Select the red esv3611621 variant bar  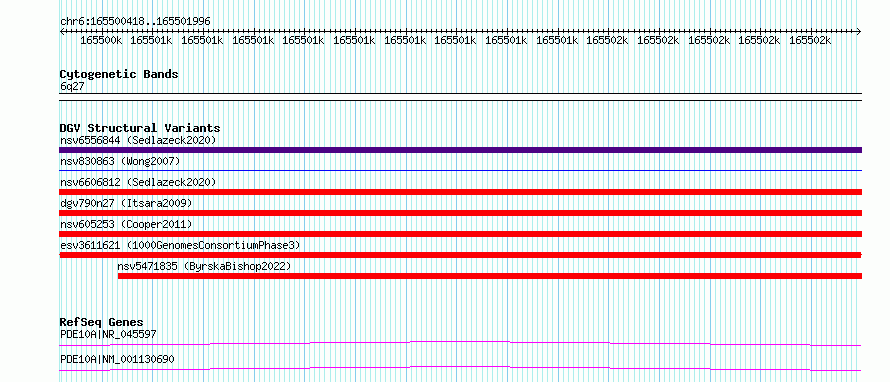click(460, 255)
